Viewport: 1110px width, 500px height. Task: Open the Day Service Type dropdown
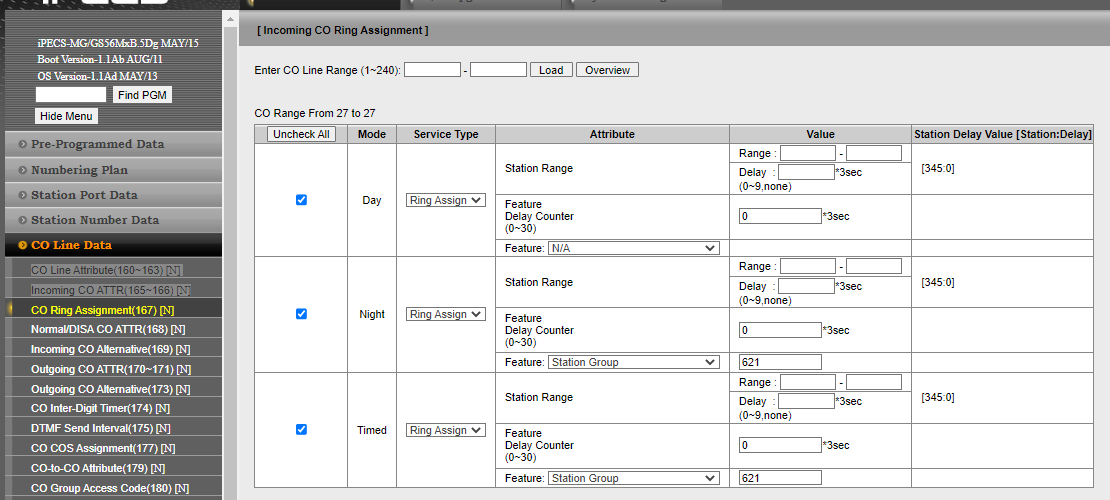[x=445, y=200]
